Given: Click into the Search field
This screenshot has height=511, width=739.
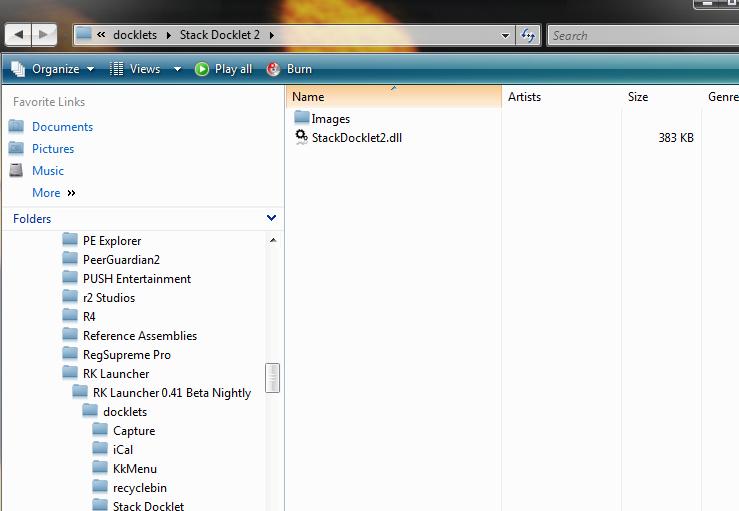Looking at the screenshot, I should (x=643, y=35).
